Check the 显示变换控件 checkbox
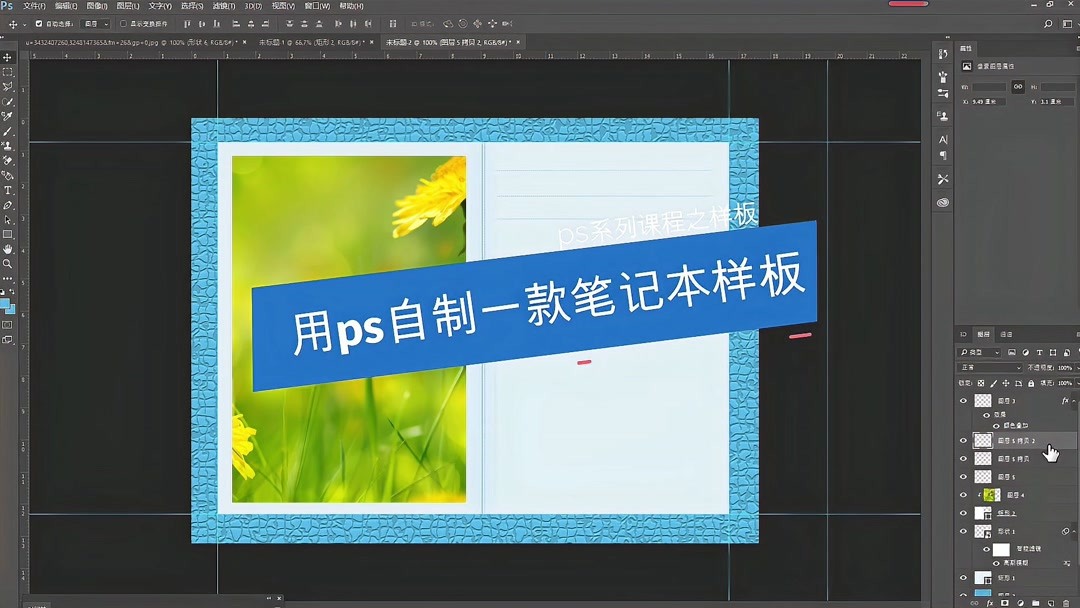Screen dimensions: 1080x608 (x=124, y=23)
